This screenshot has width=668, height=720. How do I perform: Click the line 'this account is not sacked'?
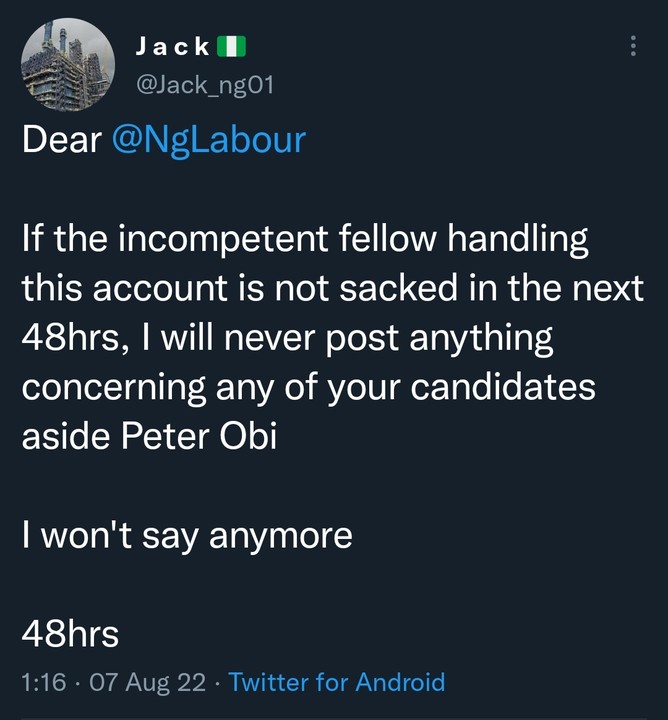coord(332,289)
